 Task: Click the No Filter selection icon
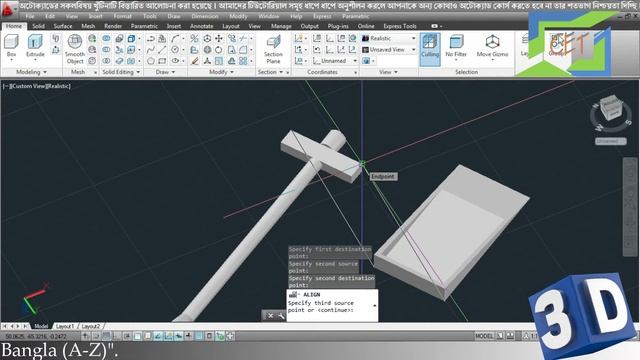click(x=456, y=47)
